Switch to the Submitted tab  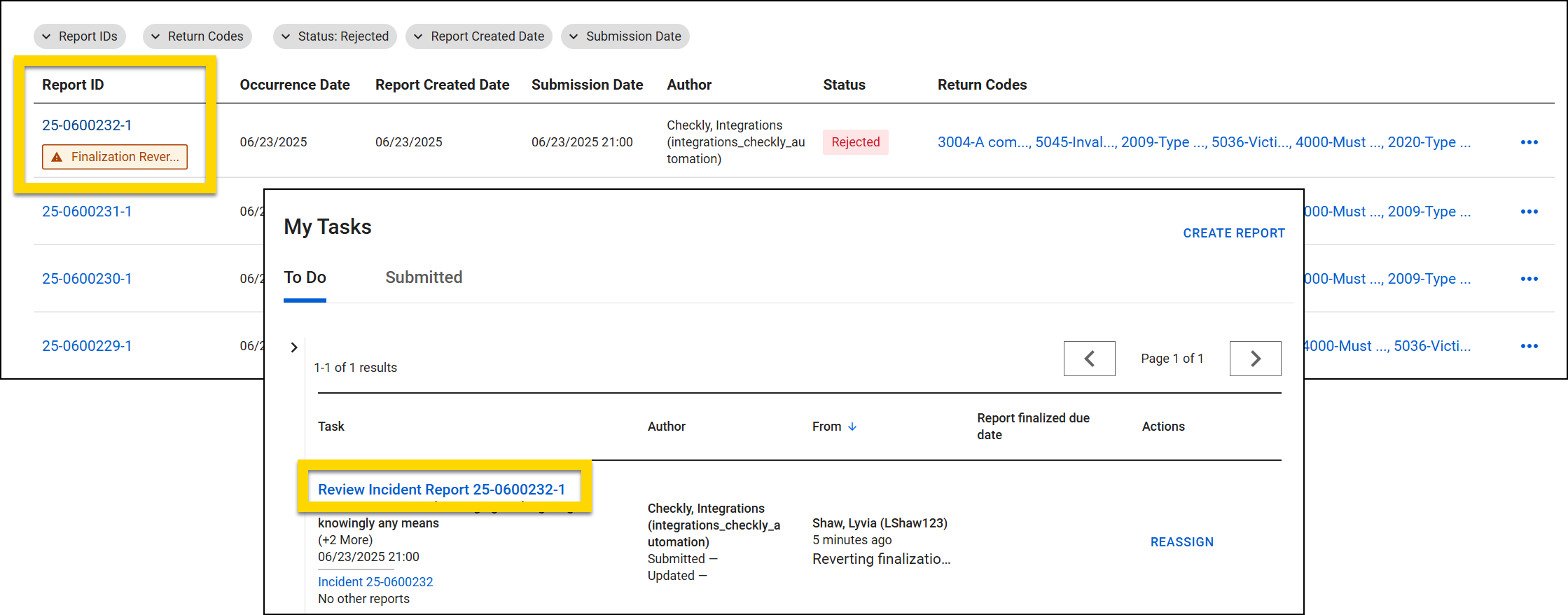(x=424, y=277)
